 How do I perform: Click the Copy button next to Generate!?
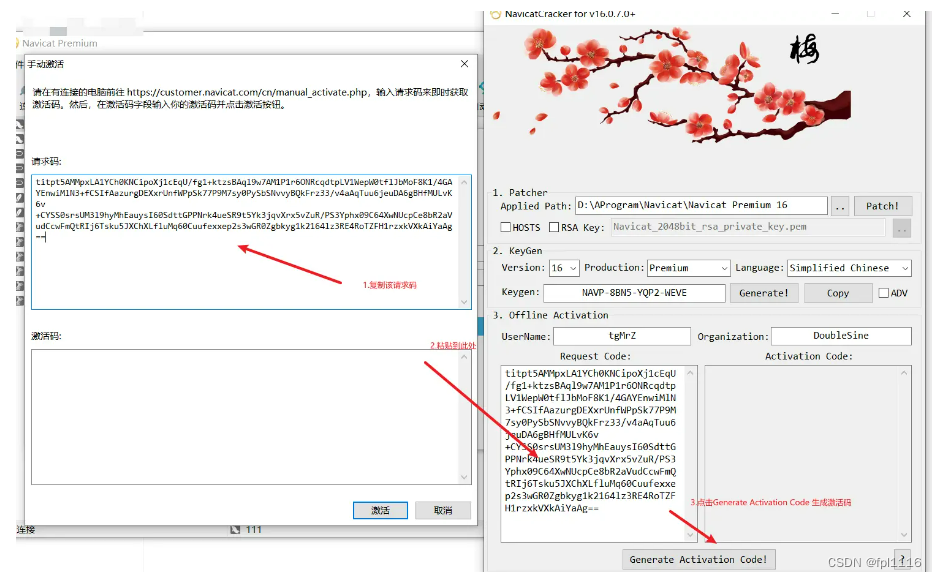click(x=838, y=293)
